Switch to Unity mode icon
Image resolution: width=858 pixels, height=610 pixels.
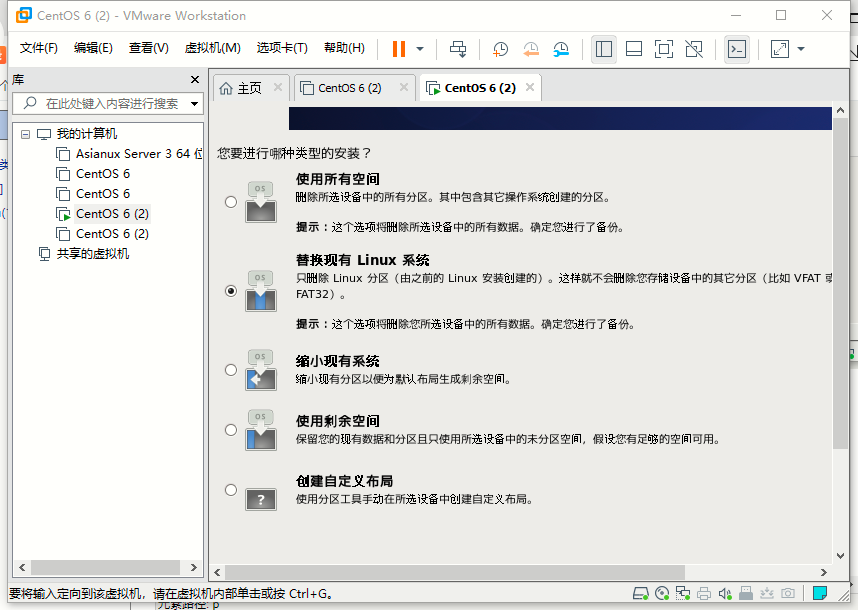pos(694,49)
